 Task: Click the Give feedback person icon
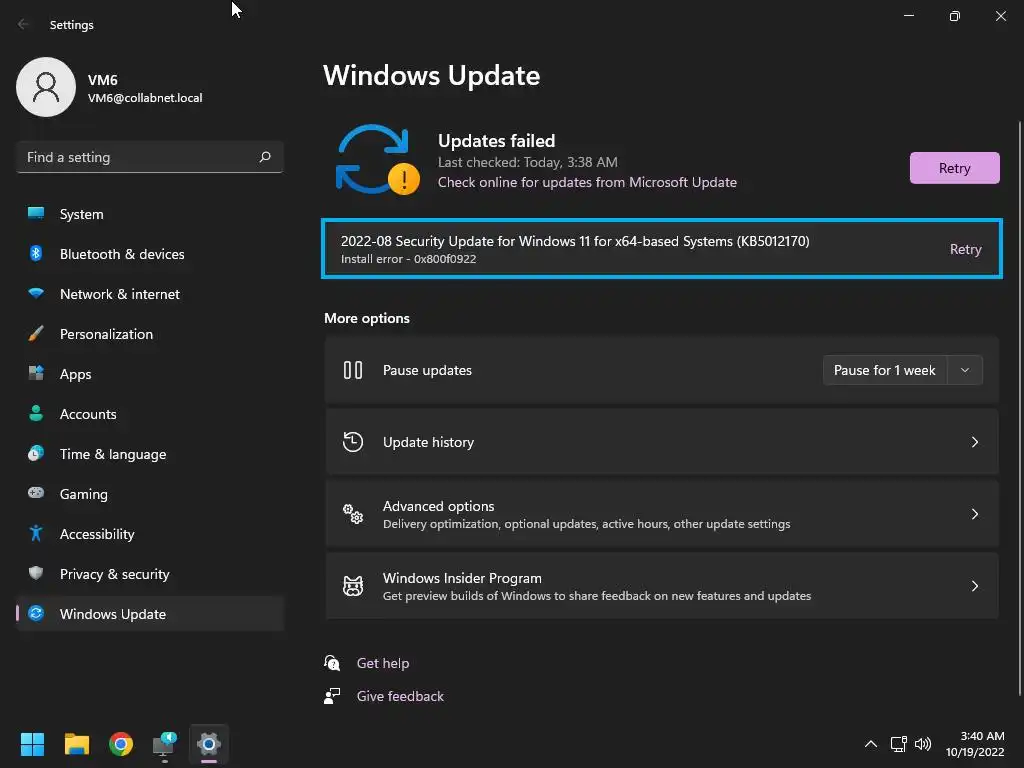click(x=332, y=696)
